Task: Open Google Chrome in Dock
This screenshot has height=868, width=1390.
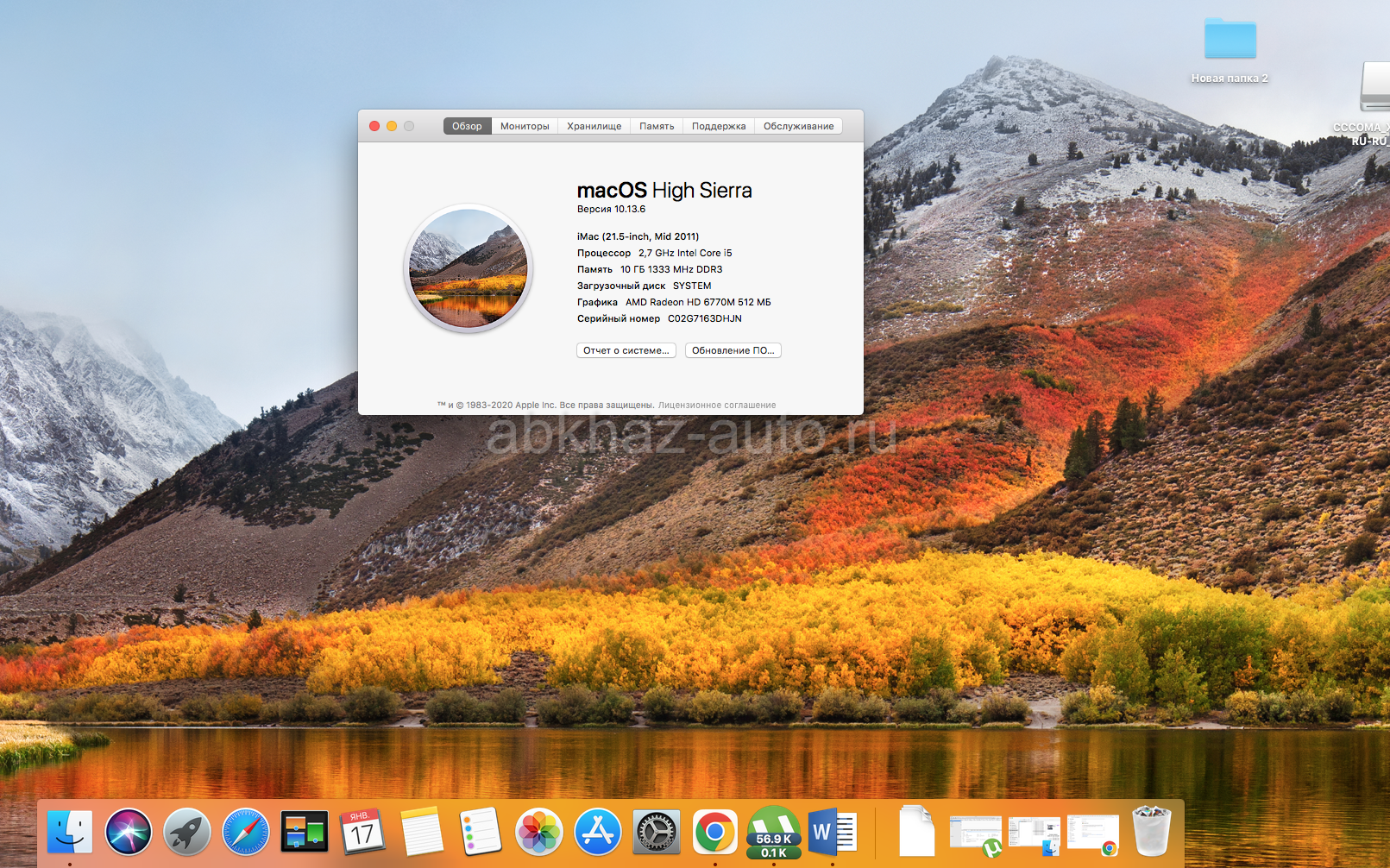Action: tap(715, 832)
